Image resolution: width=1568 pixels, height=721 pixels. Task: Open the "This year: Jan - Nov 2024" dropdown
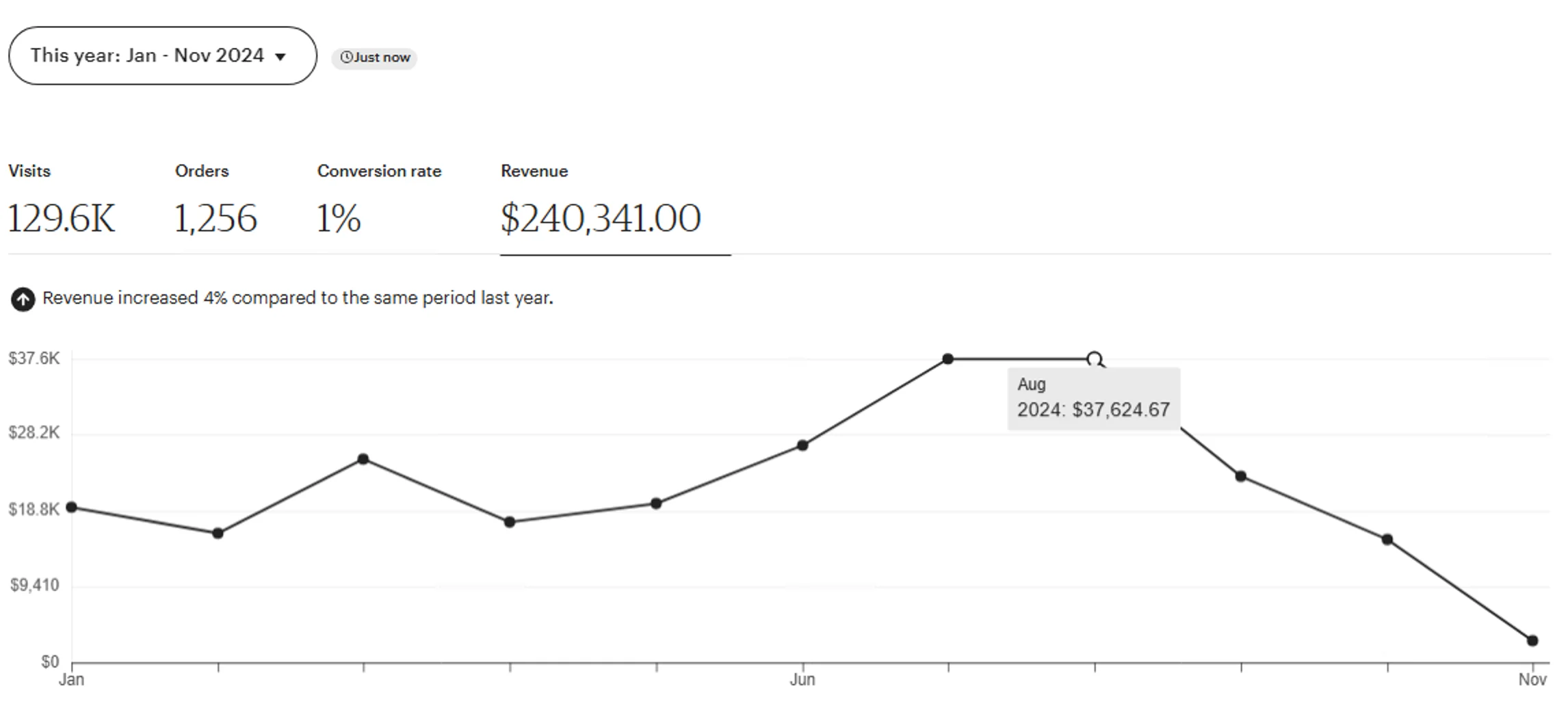click(x=162, y=56)
